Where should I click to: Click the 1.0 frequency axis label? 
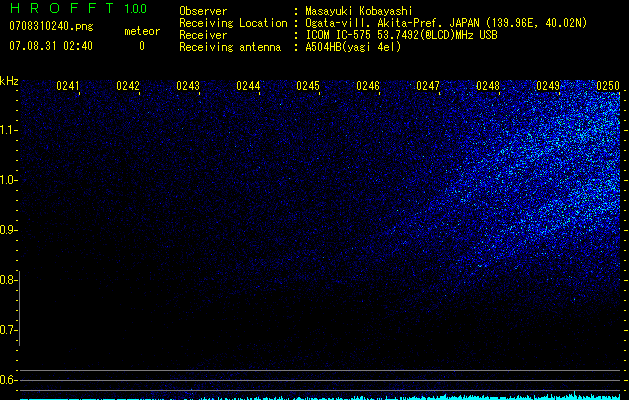tap(8, 180)
